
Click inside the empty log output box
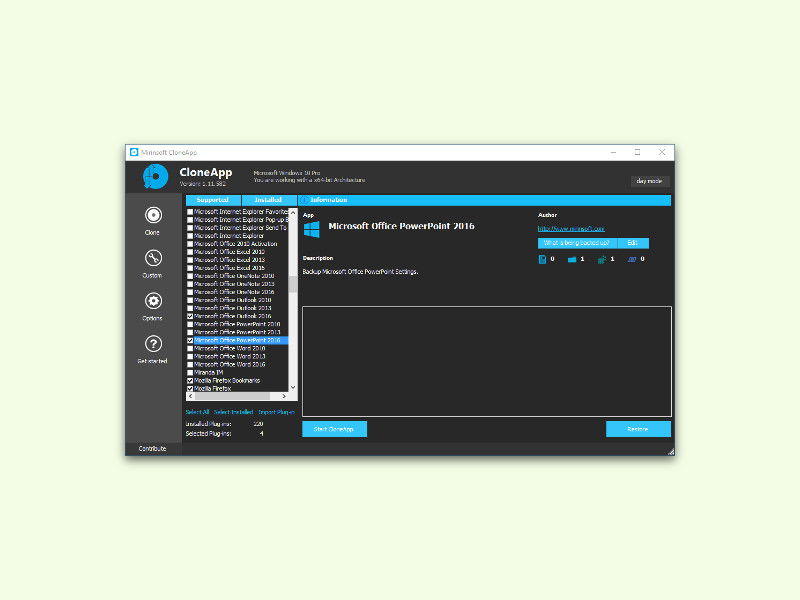487,362
